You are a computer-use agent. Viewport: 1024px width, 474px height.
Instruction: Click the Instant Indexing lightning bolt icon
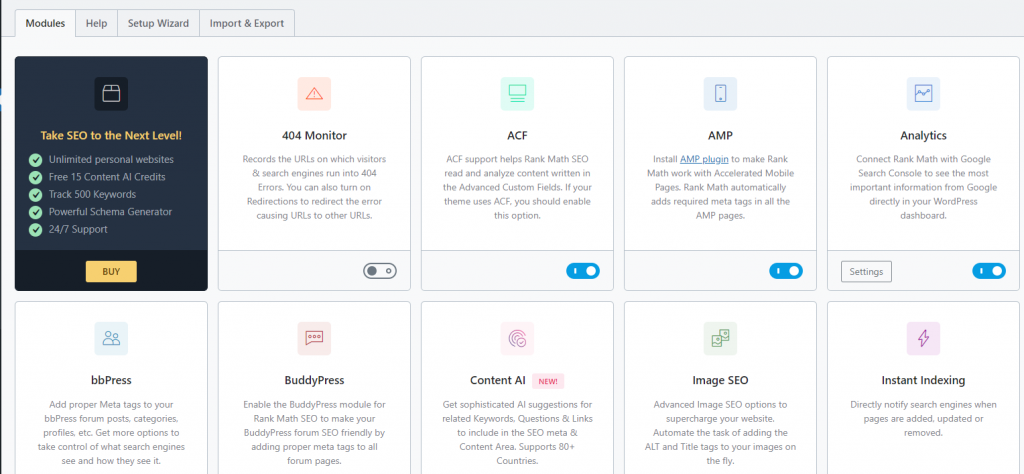pos(923,339)
